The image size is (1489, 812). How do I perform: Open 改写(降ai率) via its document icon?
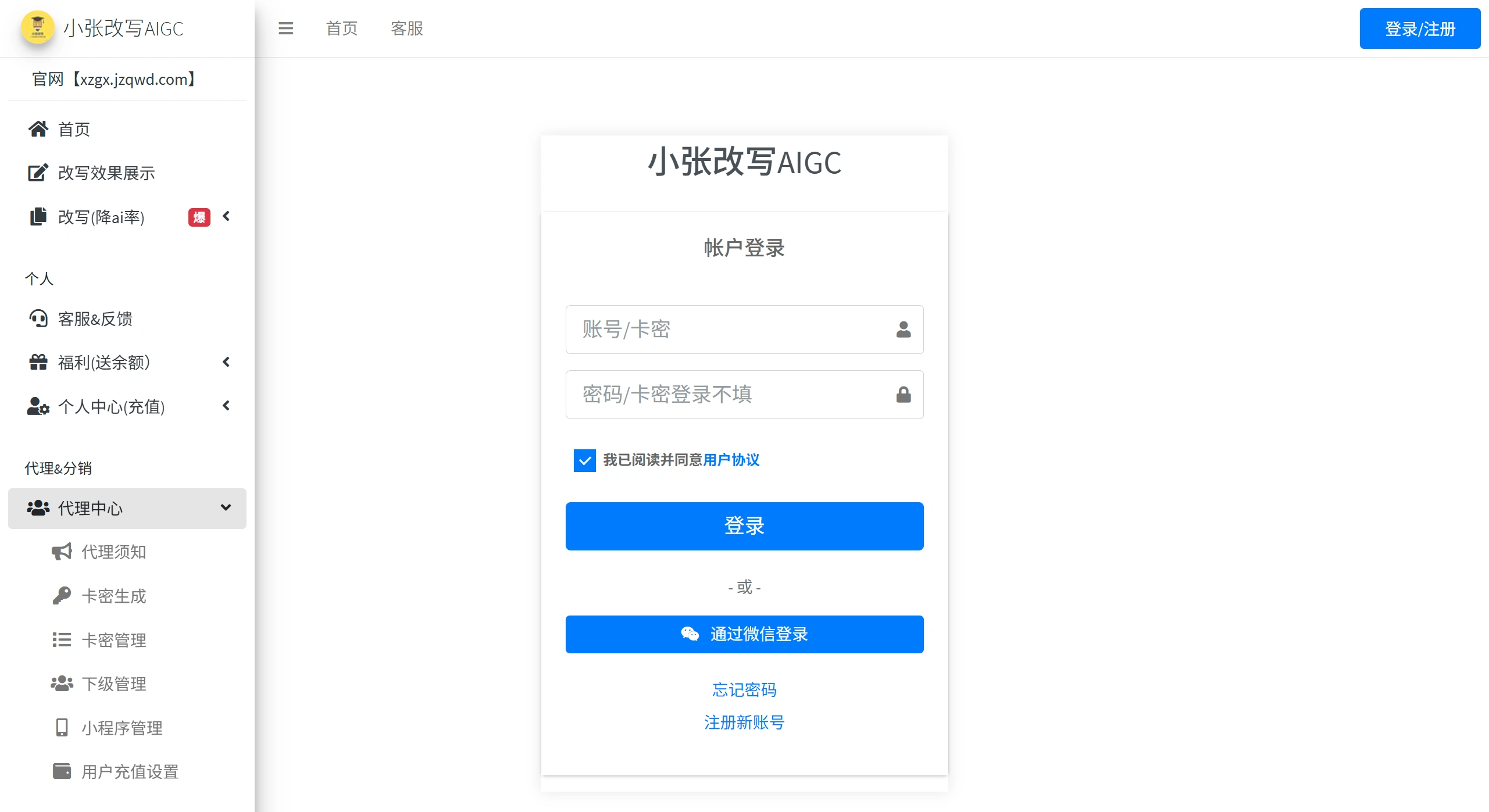pos(37,216)
